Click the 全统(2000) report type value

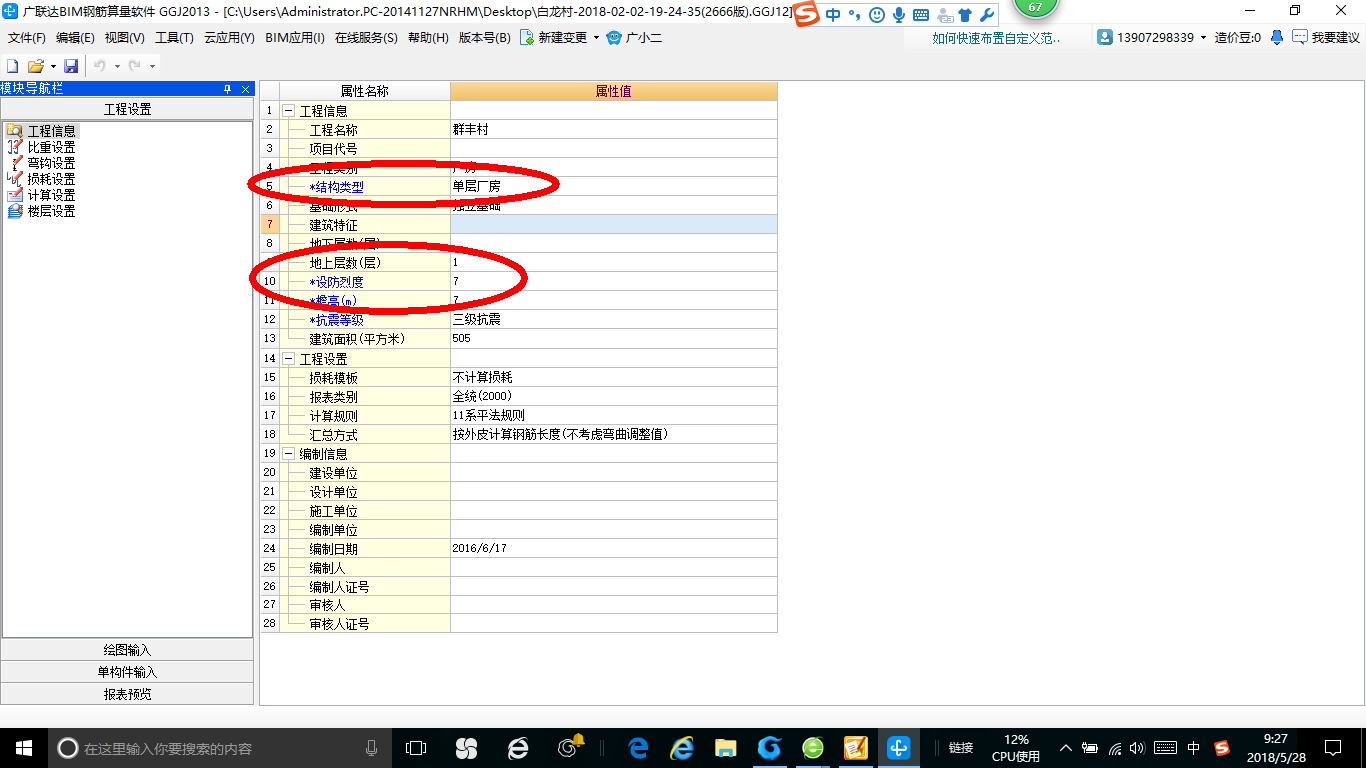(x=613, y=396)
